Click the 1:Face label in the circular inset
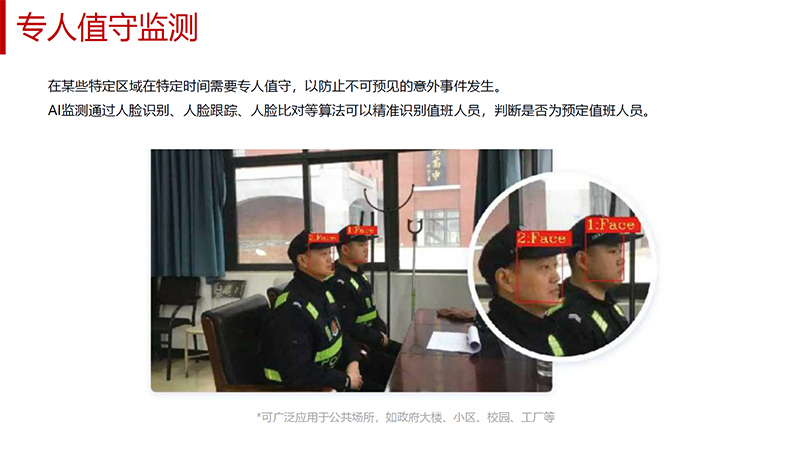 (612, 225)
